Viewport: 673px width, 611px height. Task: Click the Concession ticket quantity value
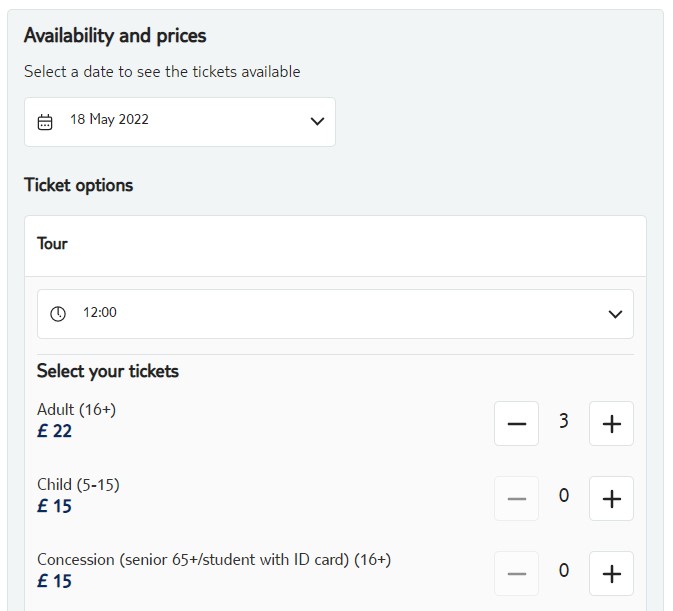[x=564, y=571]
